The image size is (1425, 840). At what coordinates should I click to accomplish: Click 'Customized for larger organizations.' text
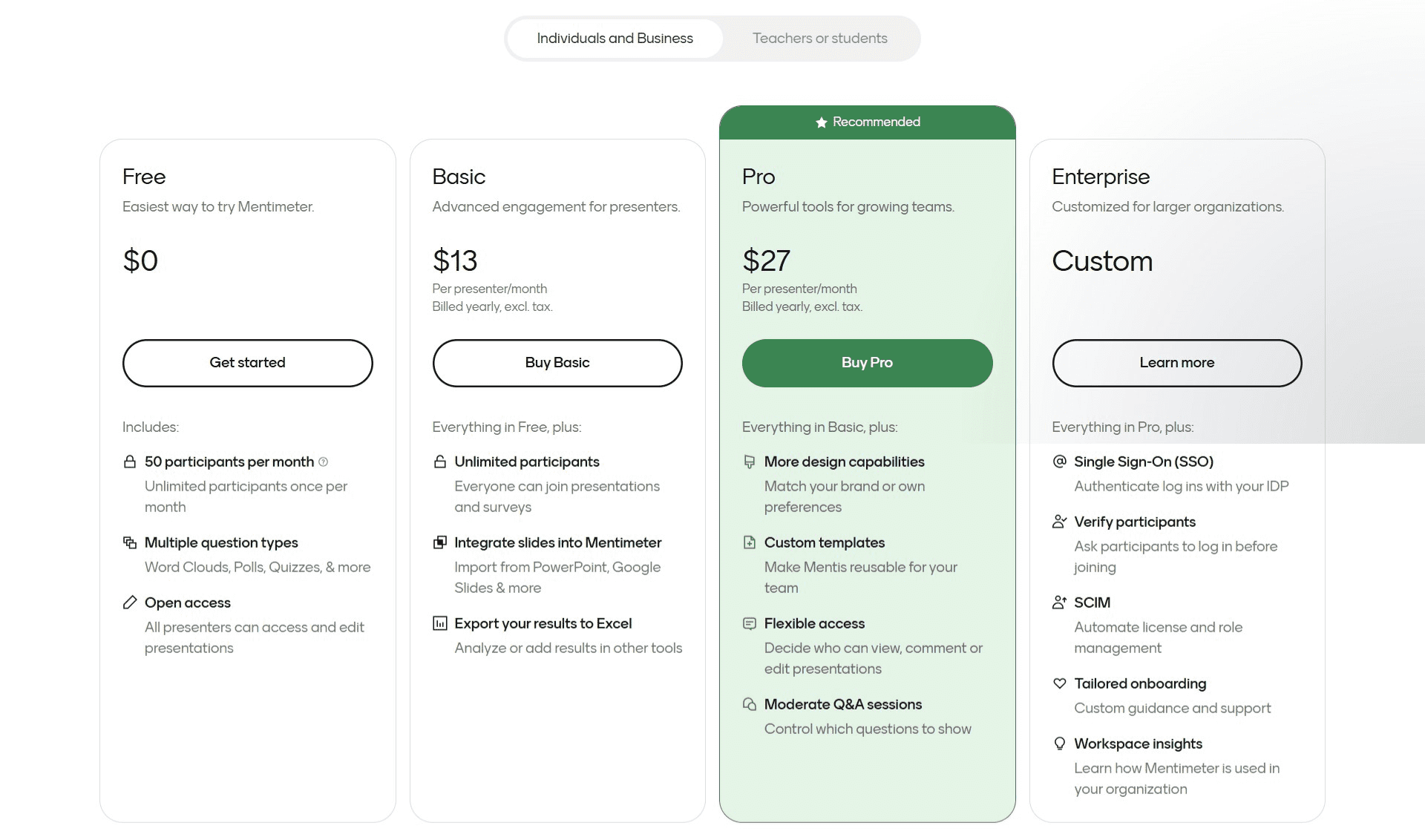1168,206
